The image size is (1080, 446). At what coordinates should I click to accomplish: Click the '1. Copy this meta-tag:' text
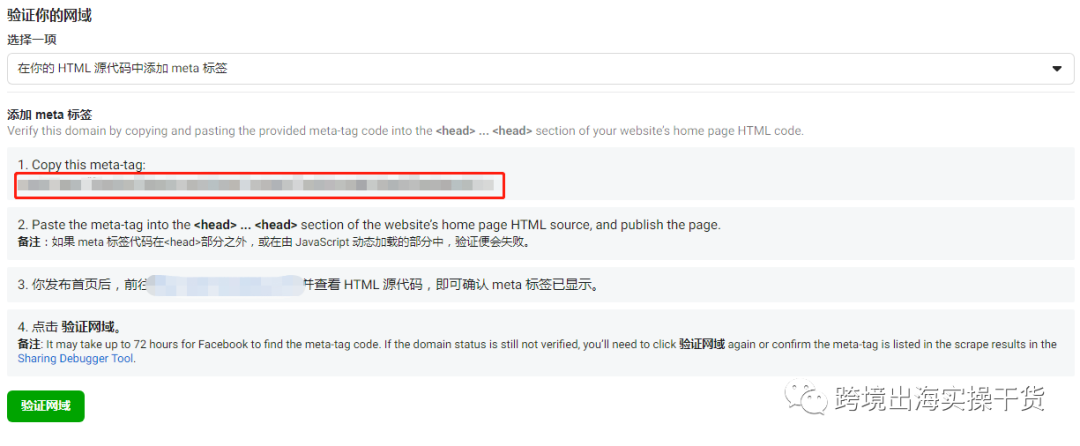82,164
